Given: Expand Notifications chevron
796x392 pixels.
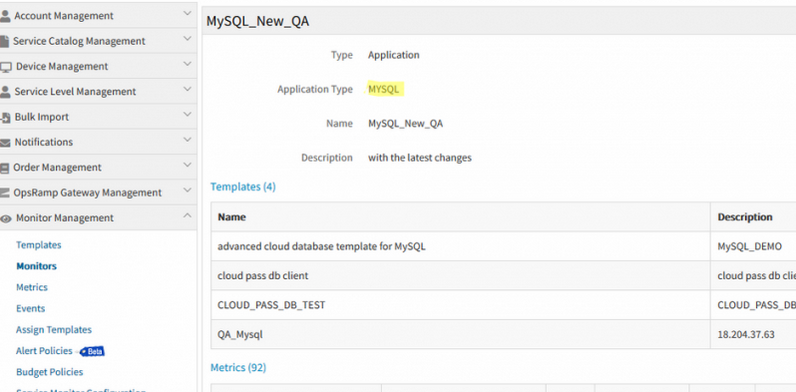Looking at the screenshot, I should [187, 140].
